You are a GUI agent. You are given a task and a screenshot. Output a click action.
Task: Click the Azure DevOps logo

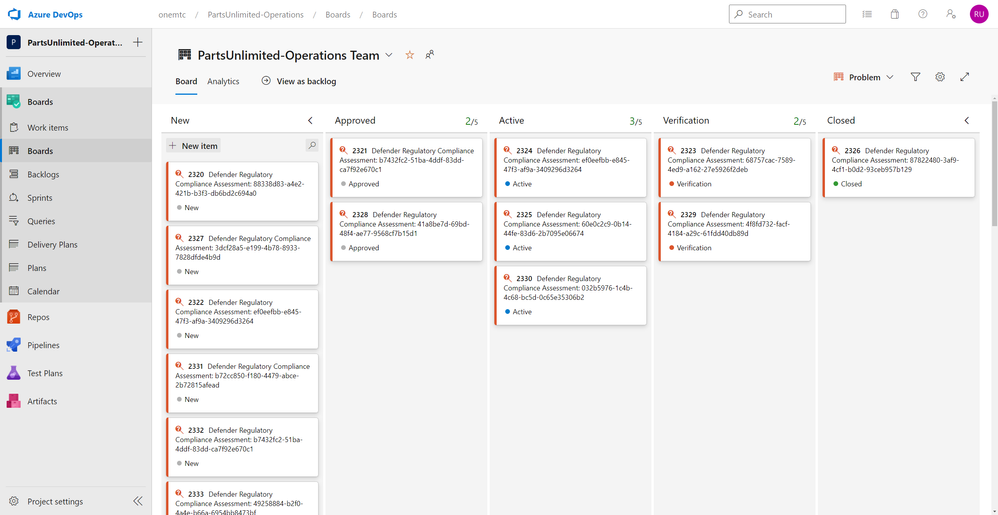(14, 14)
